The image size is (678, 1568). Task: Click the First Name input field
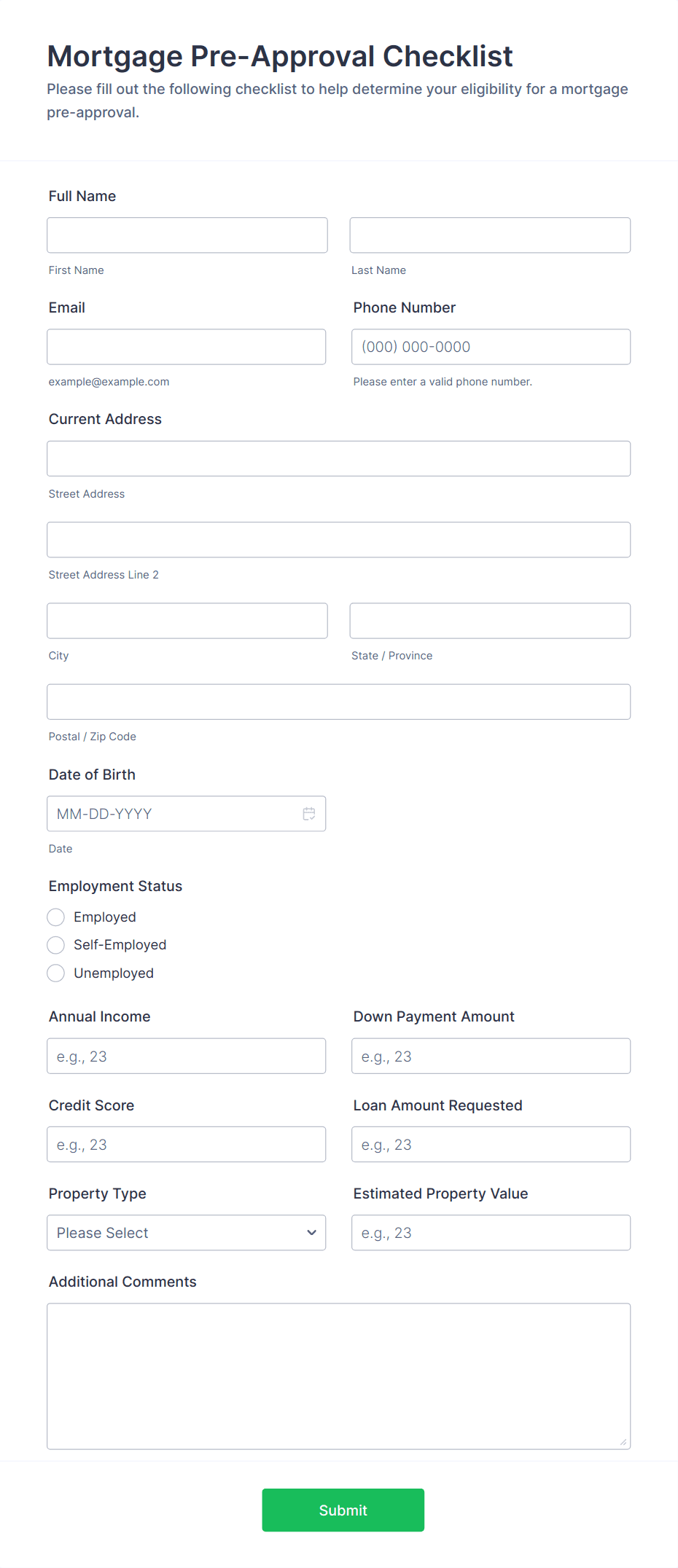tap(187, 235)
